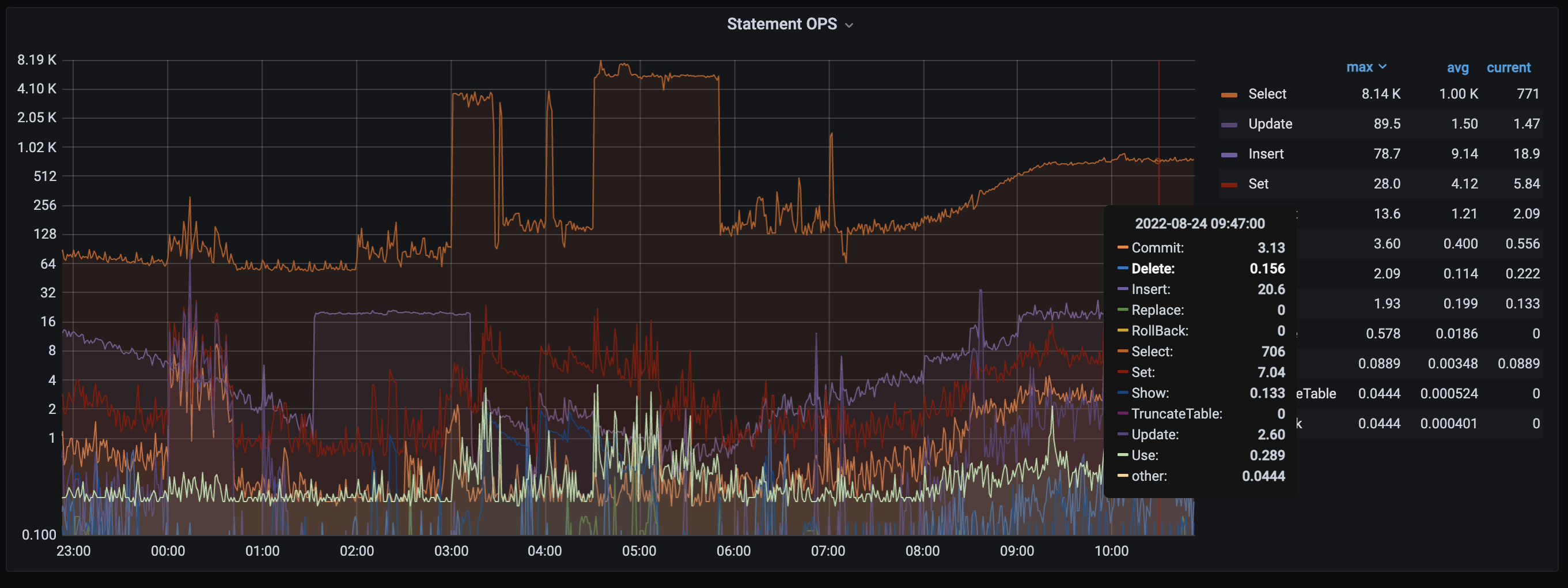This screenshot has height=588, width=1568.
Task: Click the legend max value 3.60
Action: [1387, 243]
